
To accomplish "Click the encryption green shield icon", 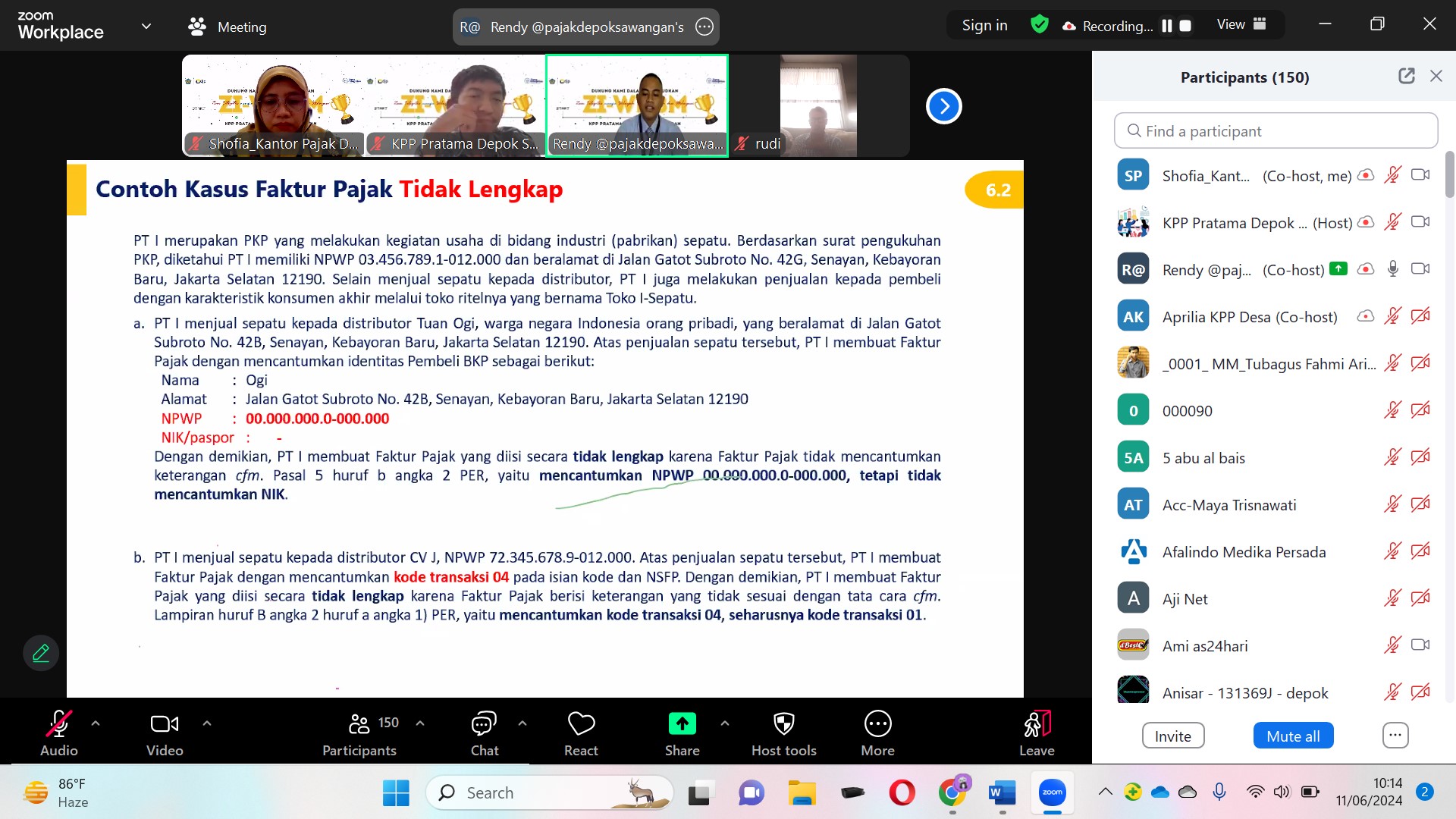I will (x=1040, y=25).
